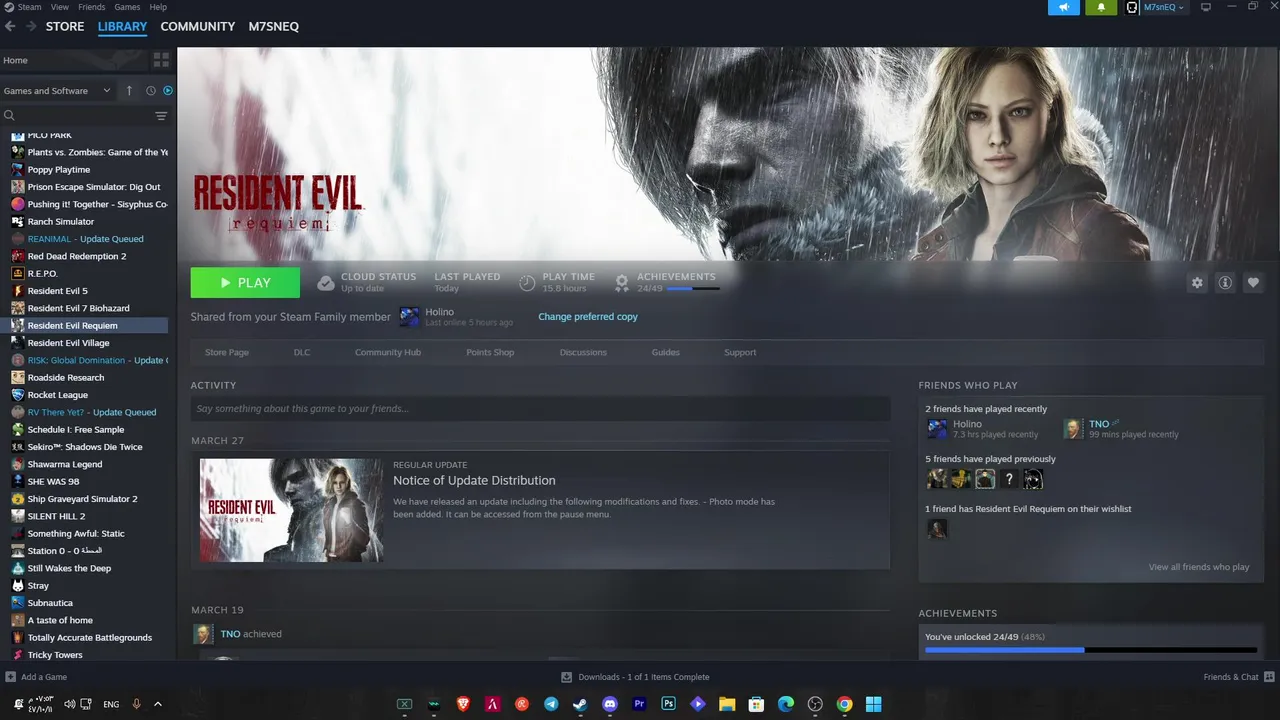
Task: Click Change preferred copy link
Action: click(588, 317)
